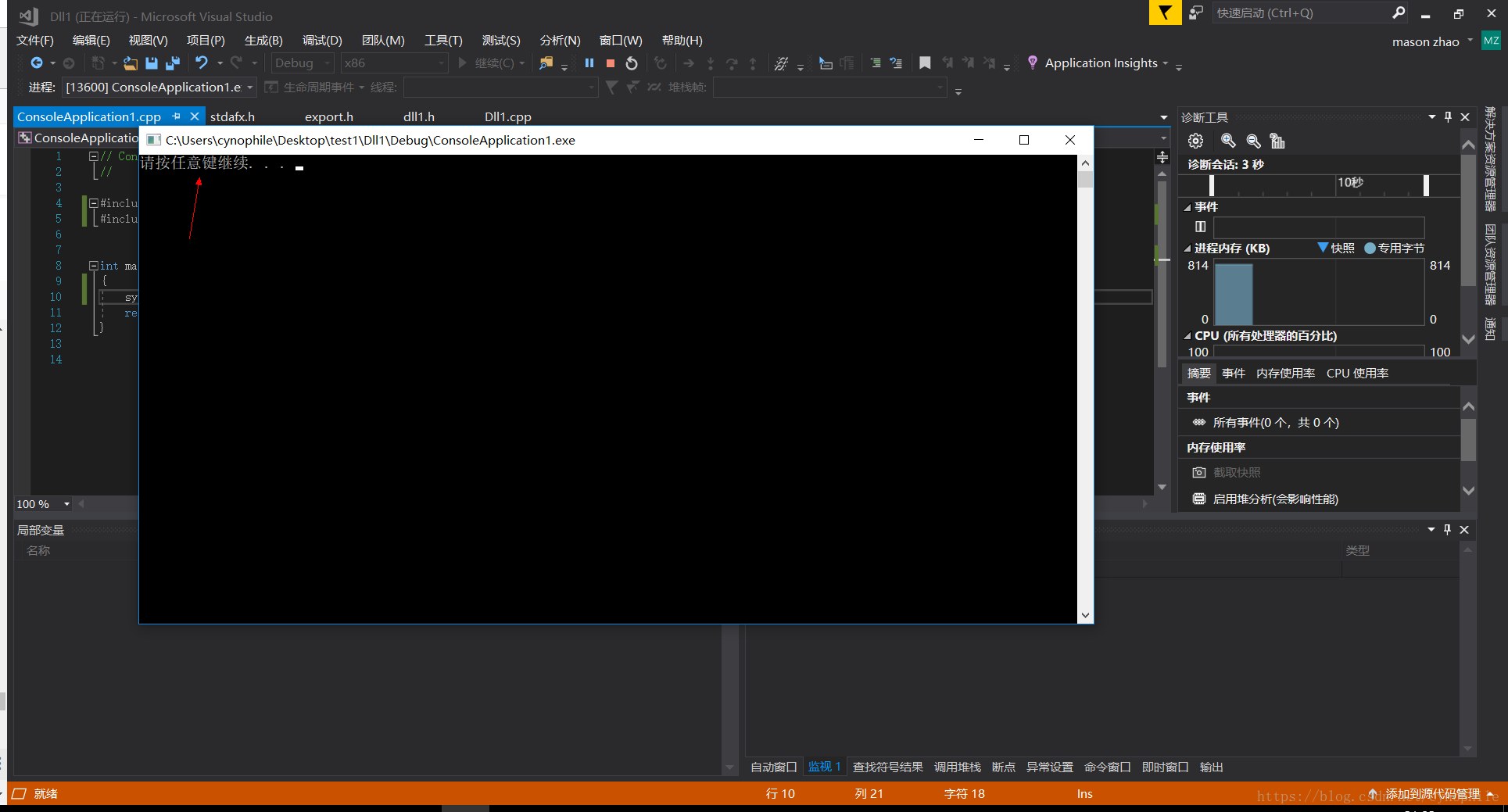This screenshot has height=812, width=1508.
Task: Zoom out on the diagnostic timeline
Action: (1253, 141)
